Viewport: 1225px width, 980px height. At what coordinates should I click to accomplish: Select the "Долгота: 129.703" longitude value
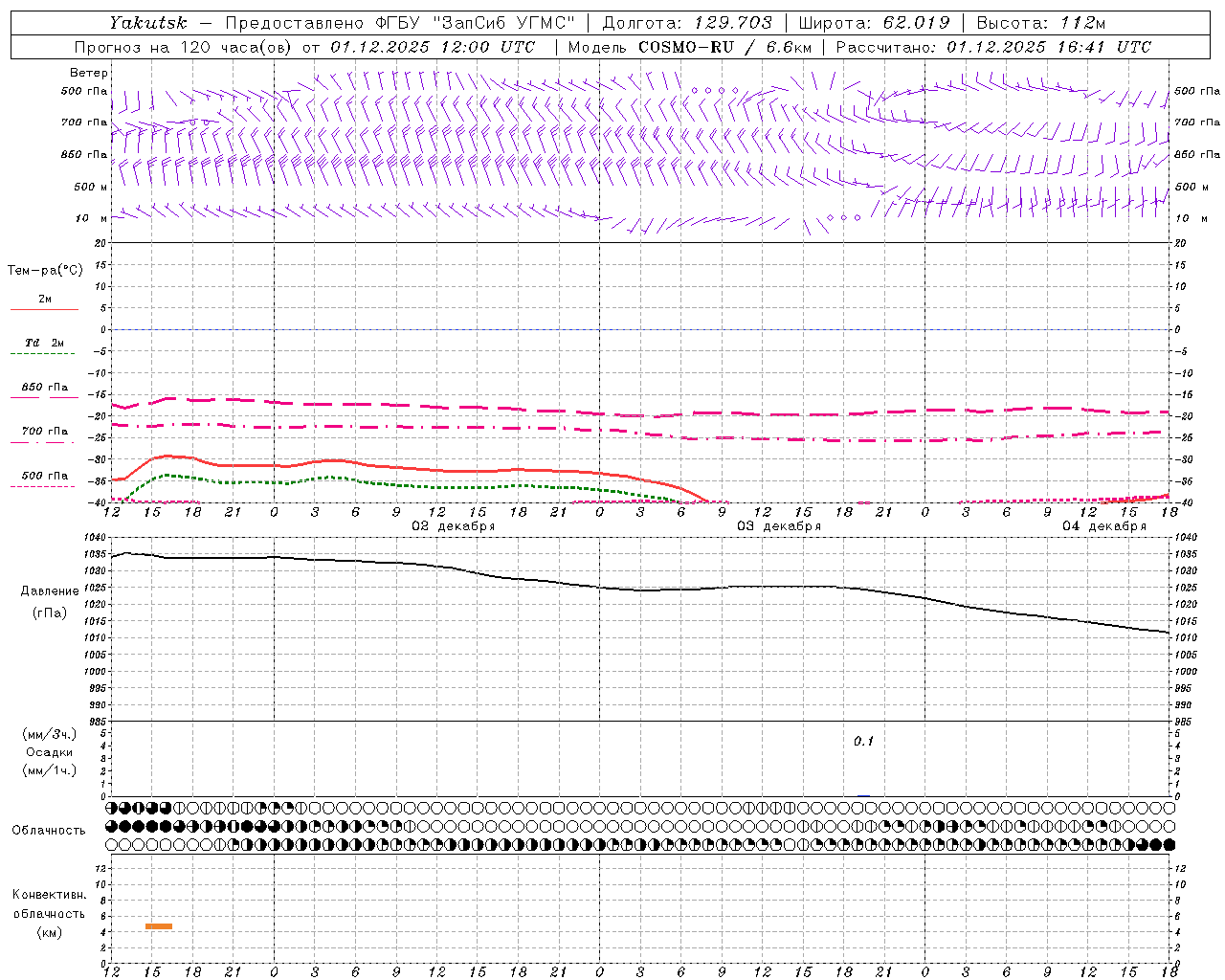tap(687, 22)
